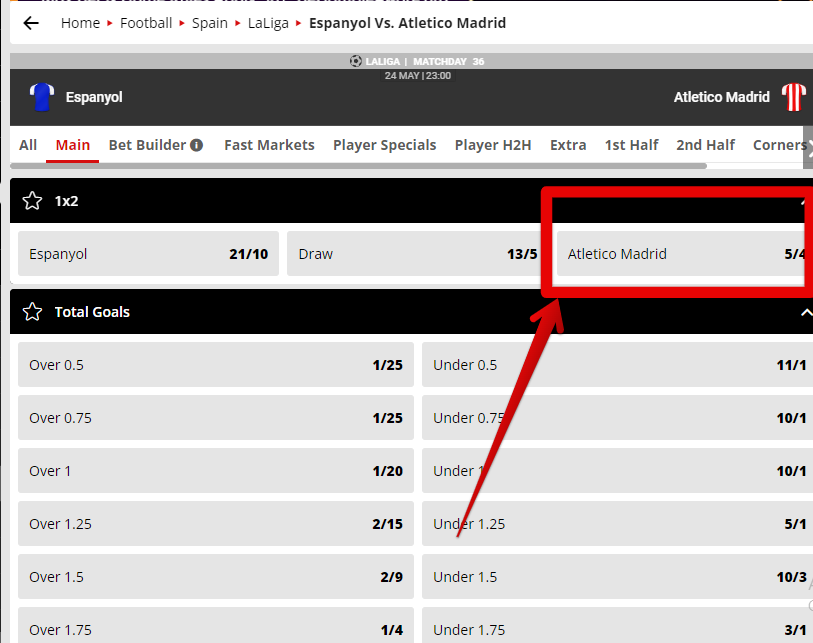Viewport: 813px width, 643px height.
Task: Select Under 1.75 goals at 3/1
Action: 617,625
